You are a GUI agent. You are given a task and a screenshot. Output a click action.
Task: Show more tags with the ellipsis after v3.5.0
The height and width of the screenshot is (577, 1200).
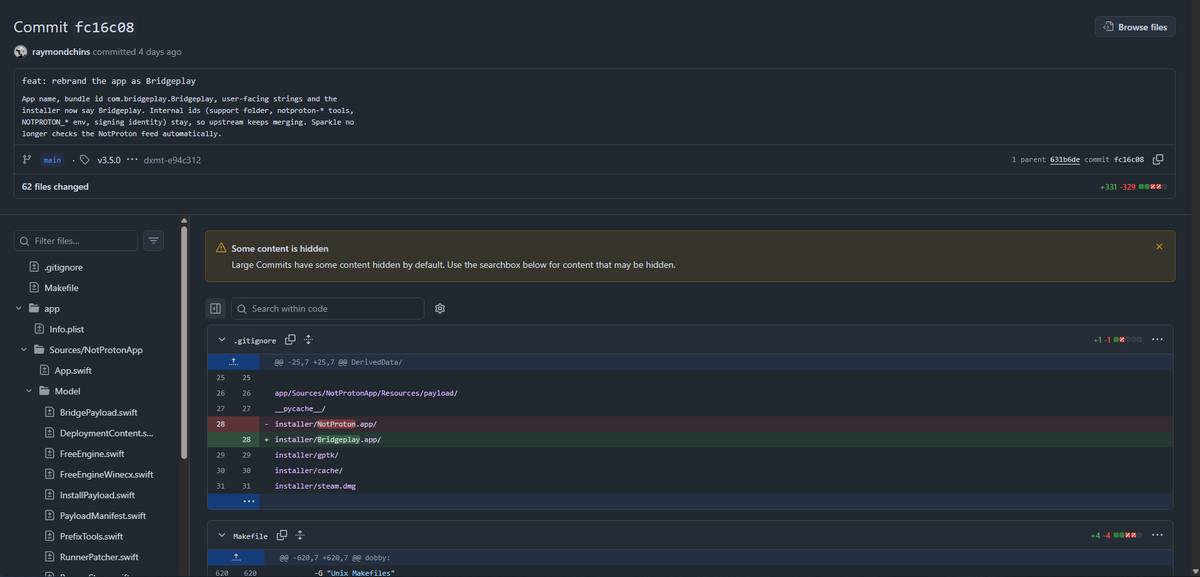coord(131,160)
